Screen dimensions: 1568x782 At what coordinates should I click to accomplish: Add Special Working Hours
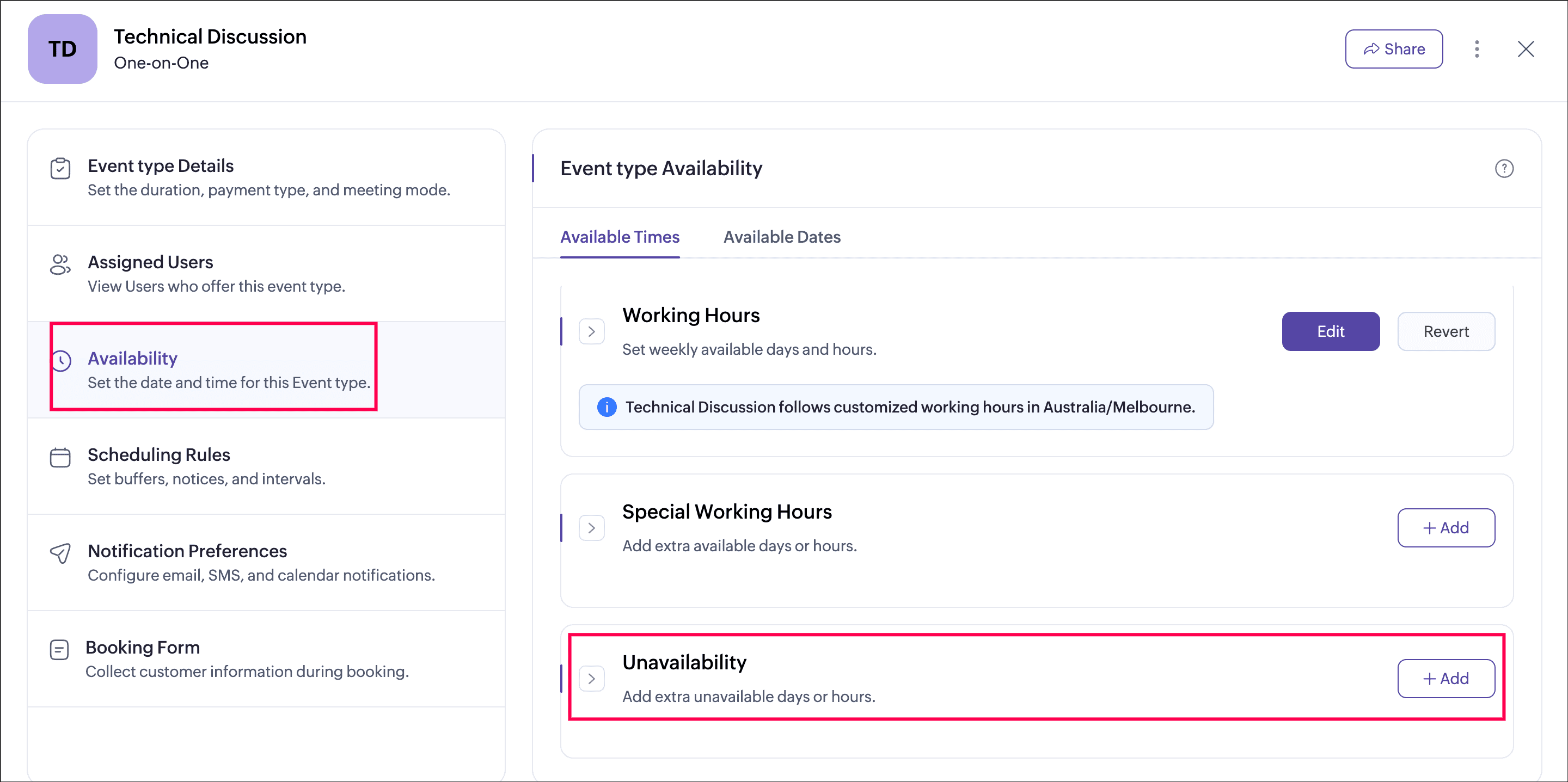coord(1445,528)
